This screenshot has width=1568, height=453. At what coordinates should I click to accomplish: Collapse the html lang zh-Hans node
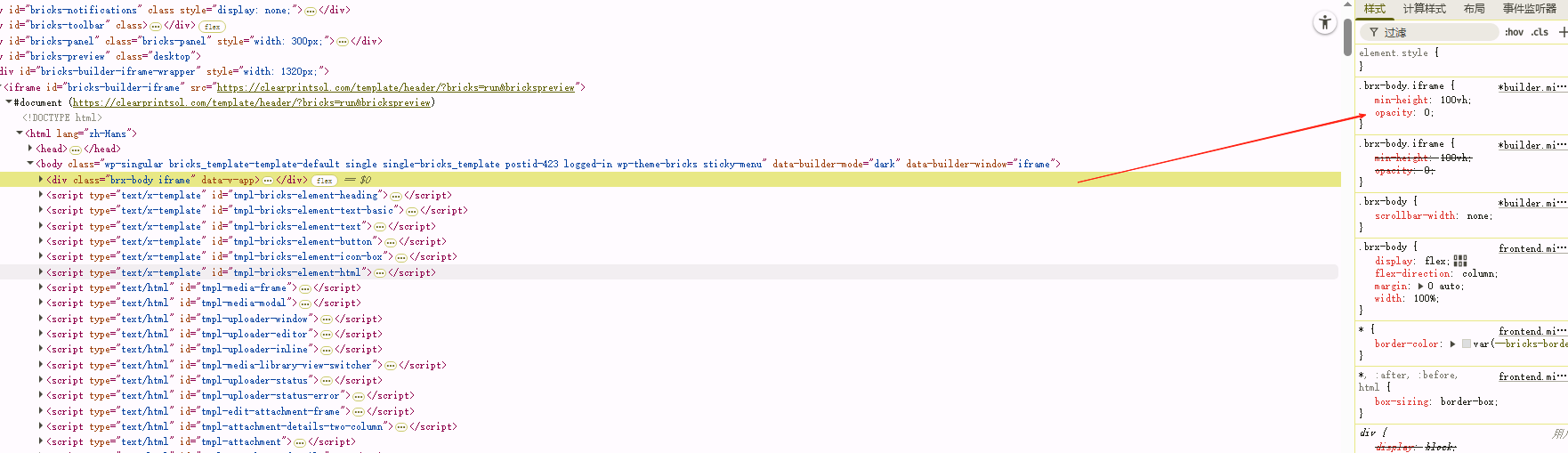click(x=20, y=133)
